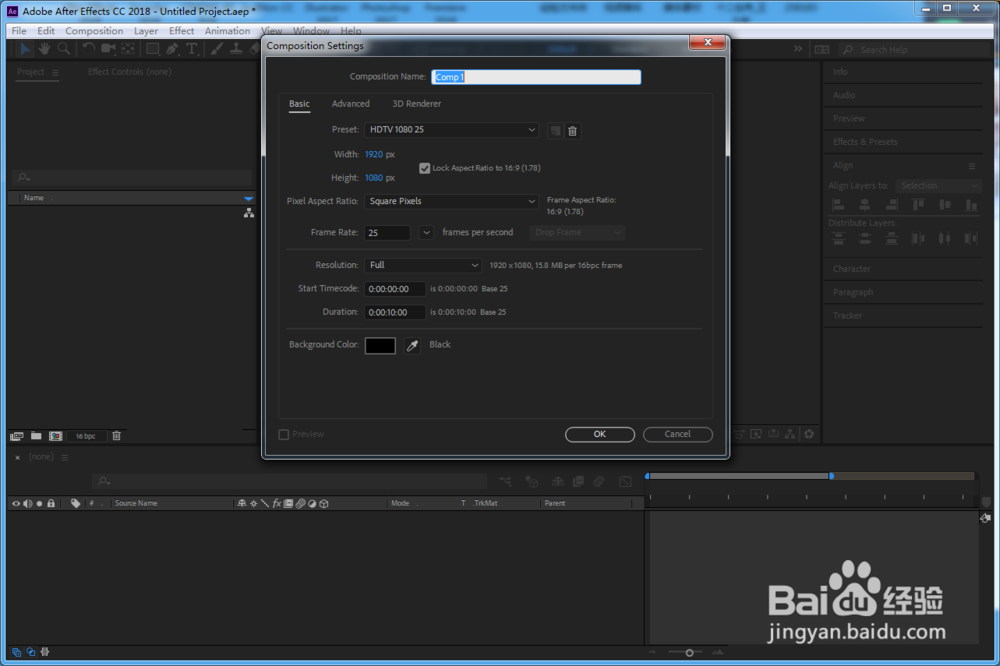Select the Unified Camera tool
1000x666 pixels.
click(x=108, y=48)
